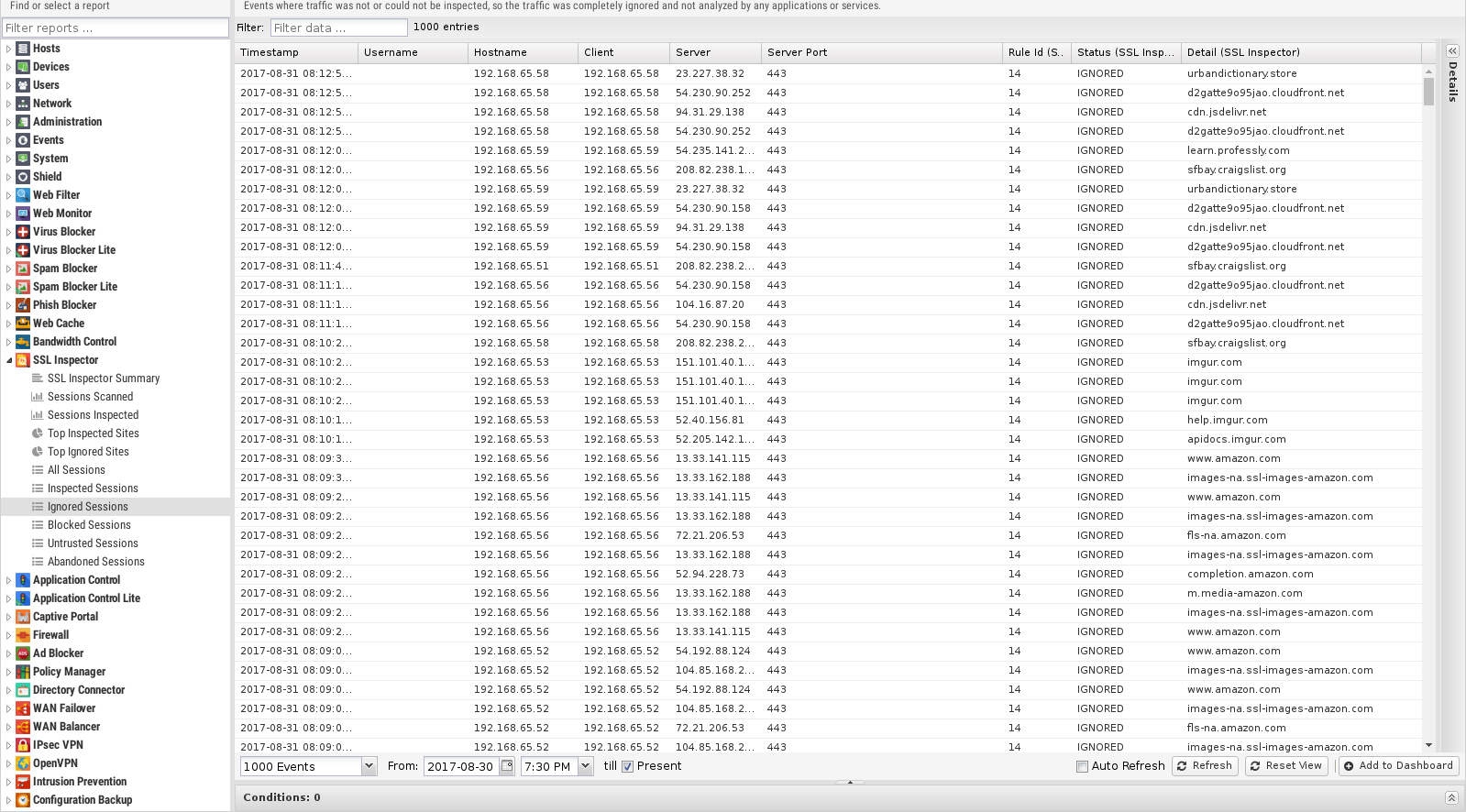Viewport: 1466px width, 812px height.
Task: Click the Shield category icon
Action: [23, 177]
